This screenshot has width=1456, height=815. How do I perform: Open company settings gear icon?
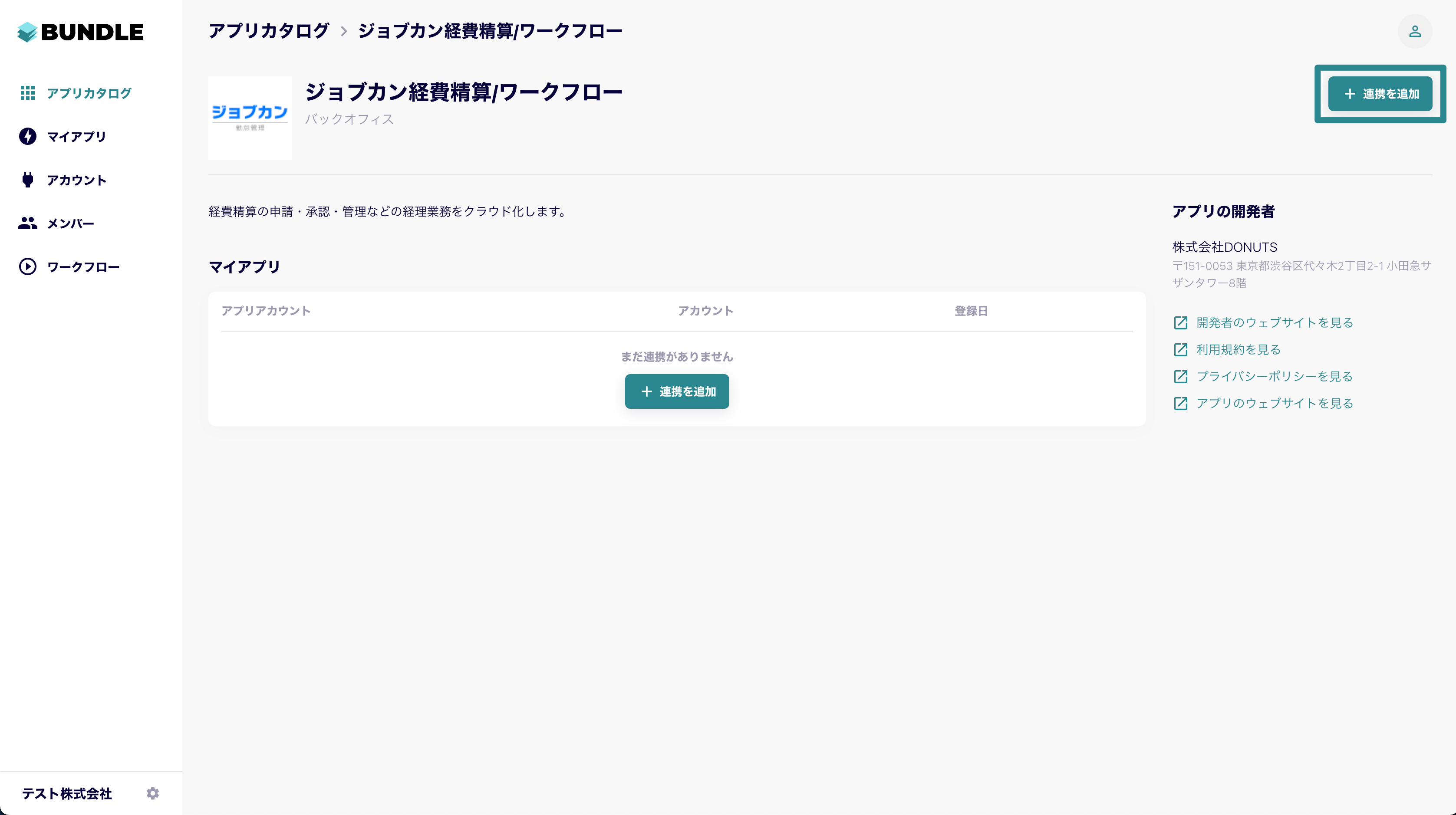coord(153,793)
